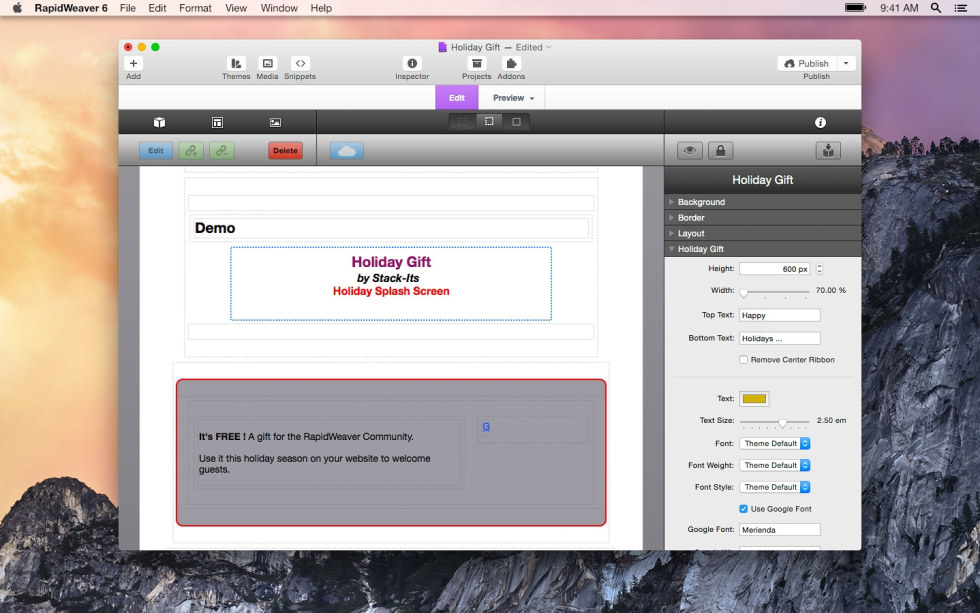Screen dimensions: 980x613
Task: Click the "It's FREE !" paragraph
Action: coord(306,437)
